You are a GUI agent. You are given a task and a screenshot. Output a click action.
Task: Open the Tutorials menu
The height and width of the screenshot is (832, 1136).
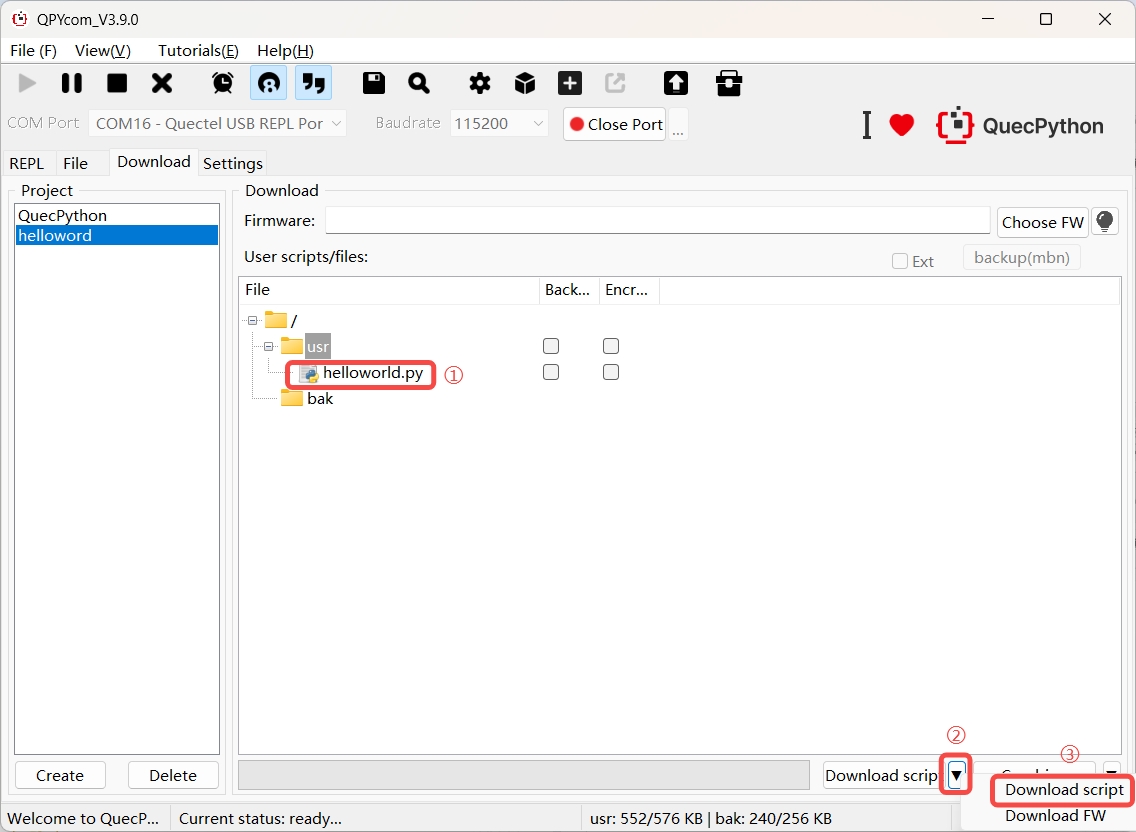click(198, 50)
